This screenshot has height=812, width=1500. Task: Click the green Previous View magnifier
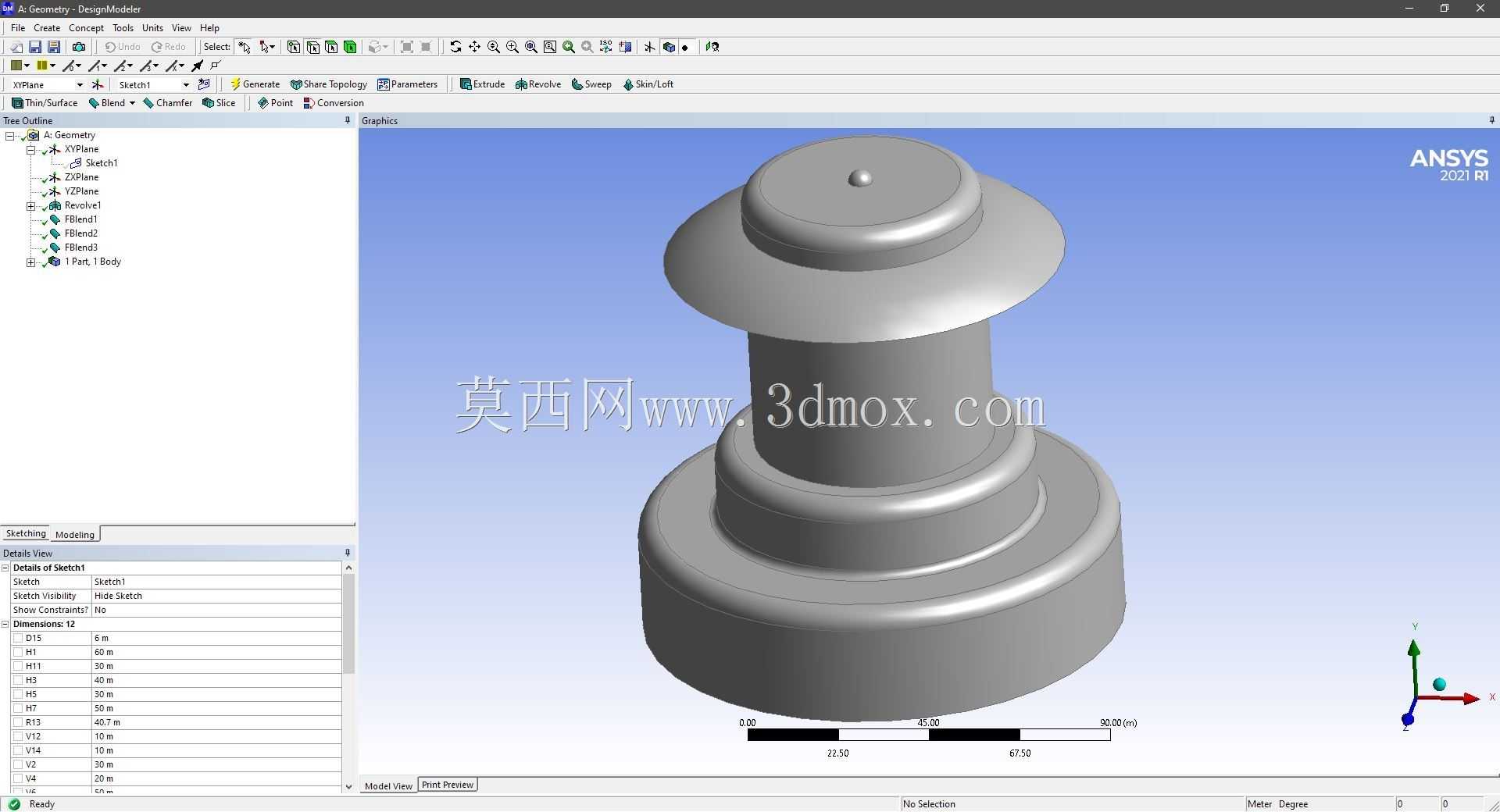pyautogui.click(x=569, y=47)
